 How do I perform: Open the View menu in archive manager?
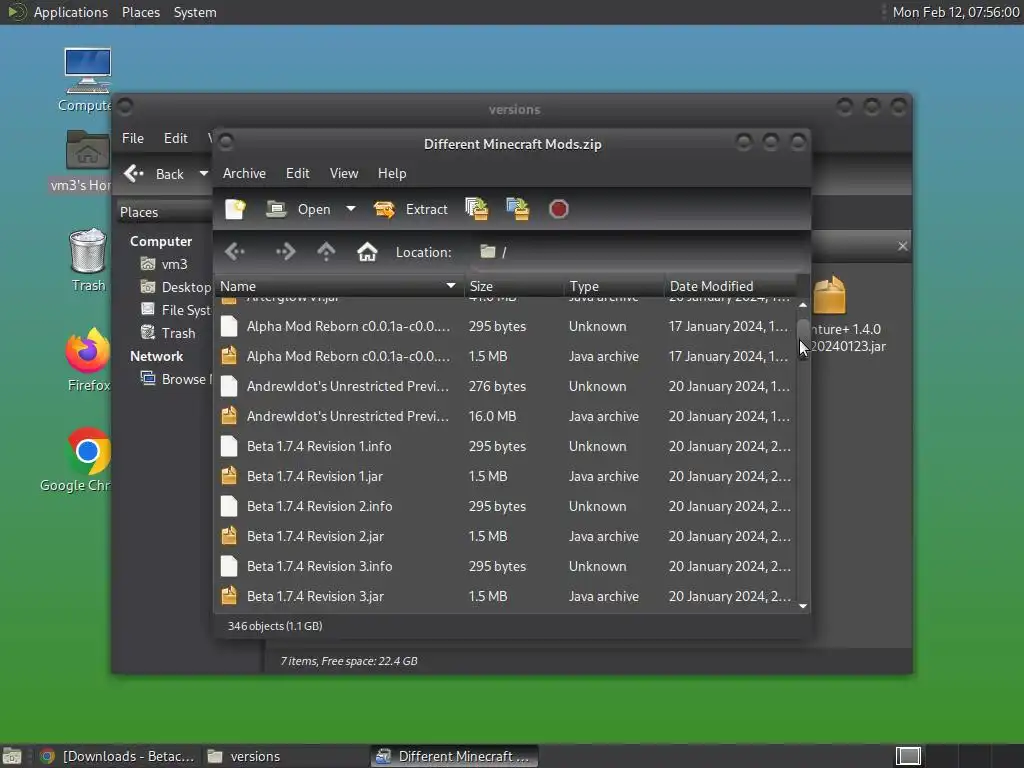[x=344, y=173]
